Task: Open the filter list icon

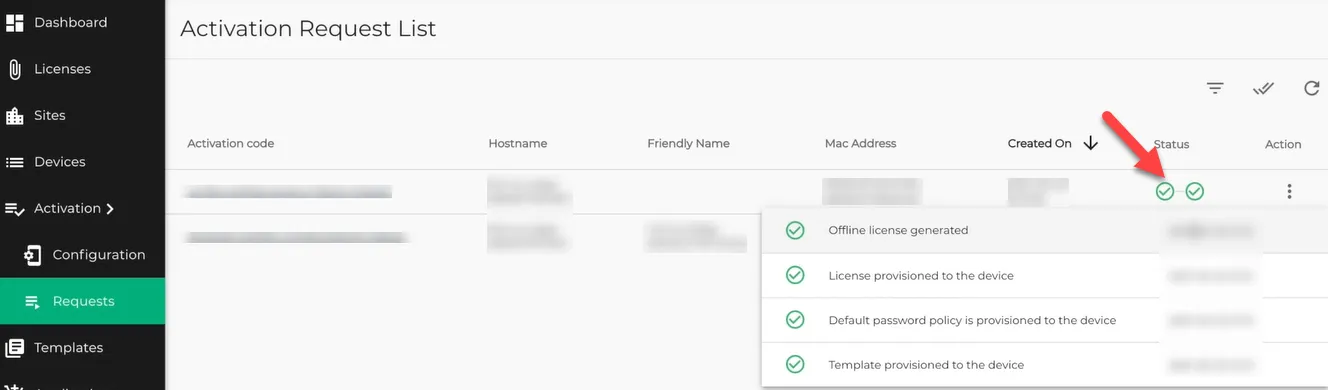Action: pos(1215,89)
